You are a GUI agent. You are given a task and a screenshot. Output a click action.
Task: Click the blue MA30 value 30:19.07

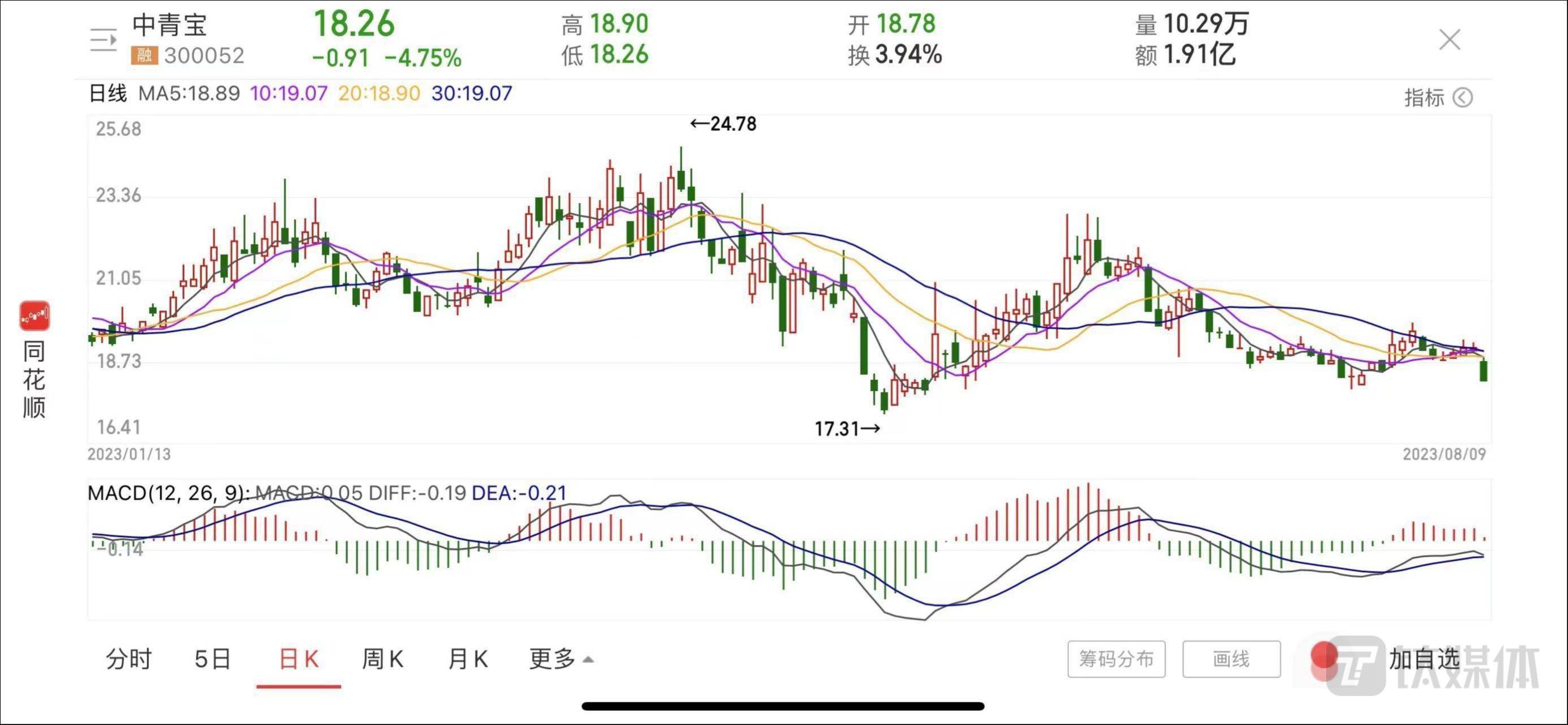pyautogui.click(x=472, y=93)
